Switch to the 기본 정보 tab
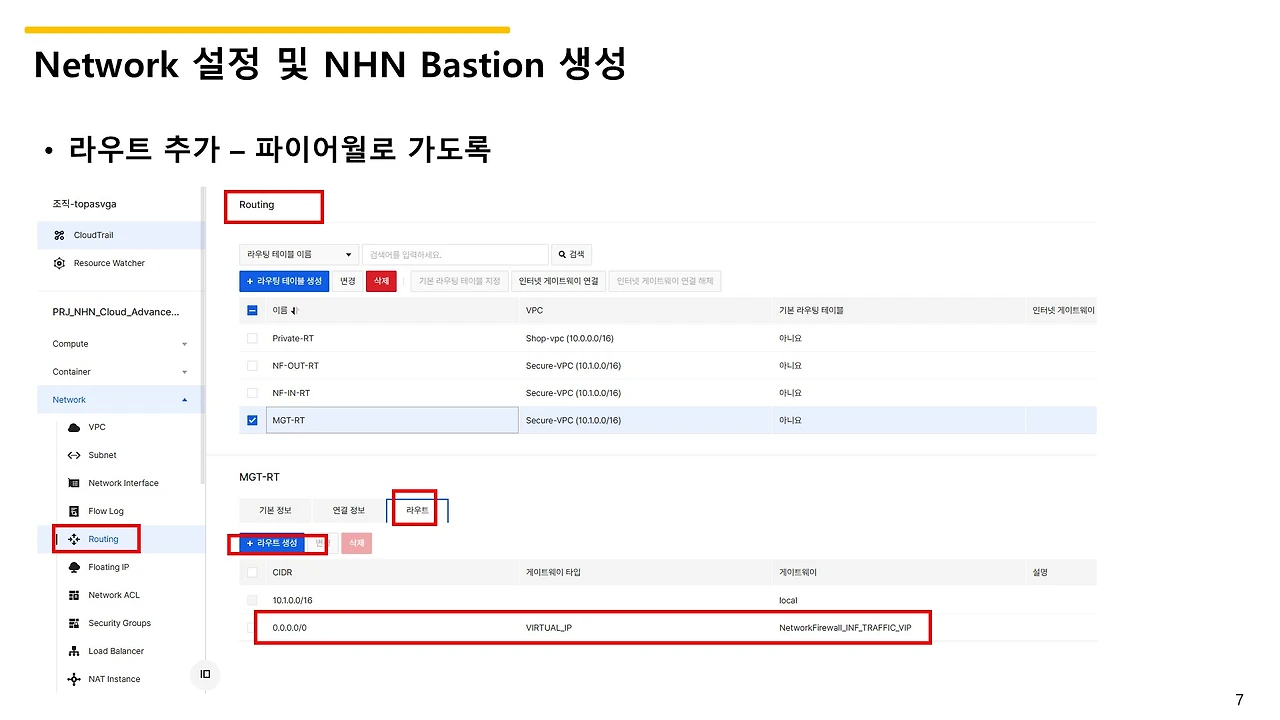The image size is (1280, 720). (x=275, y=511)
